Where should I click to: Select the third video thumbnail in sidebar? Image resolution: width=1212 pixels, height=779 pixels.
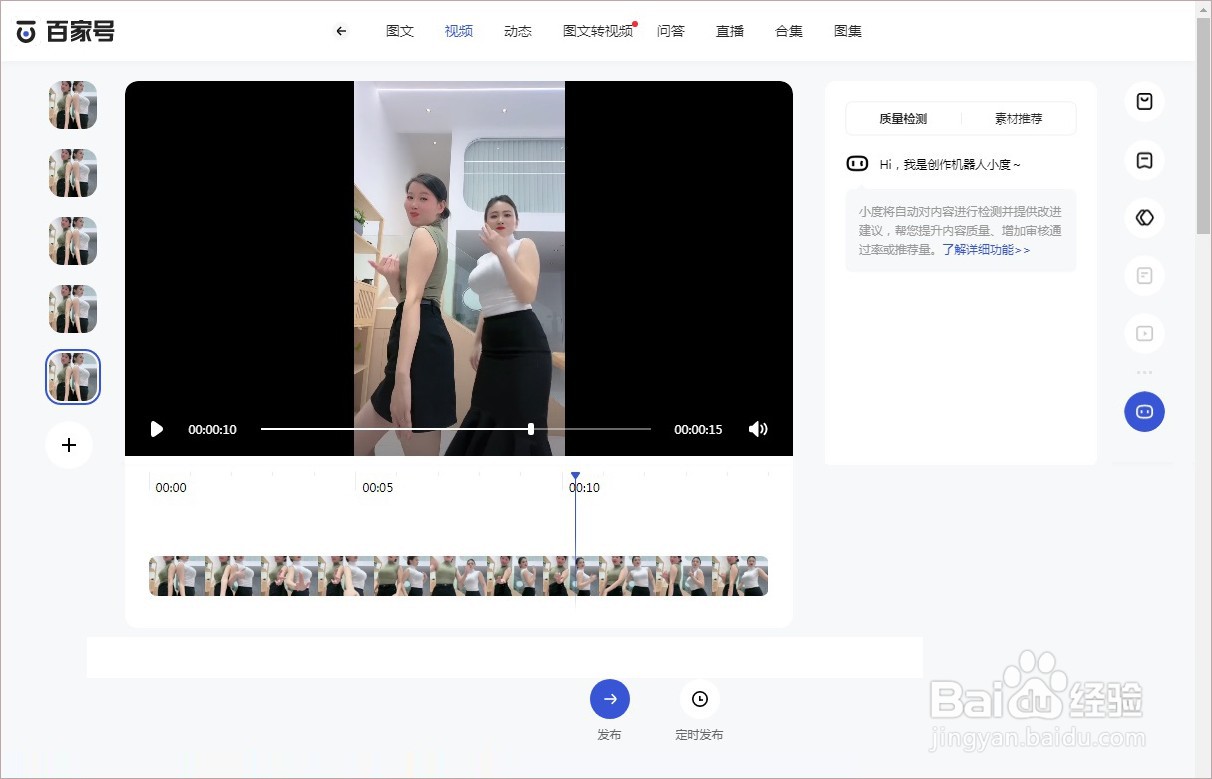[x=73, y=241]
